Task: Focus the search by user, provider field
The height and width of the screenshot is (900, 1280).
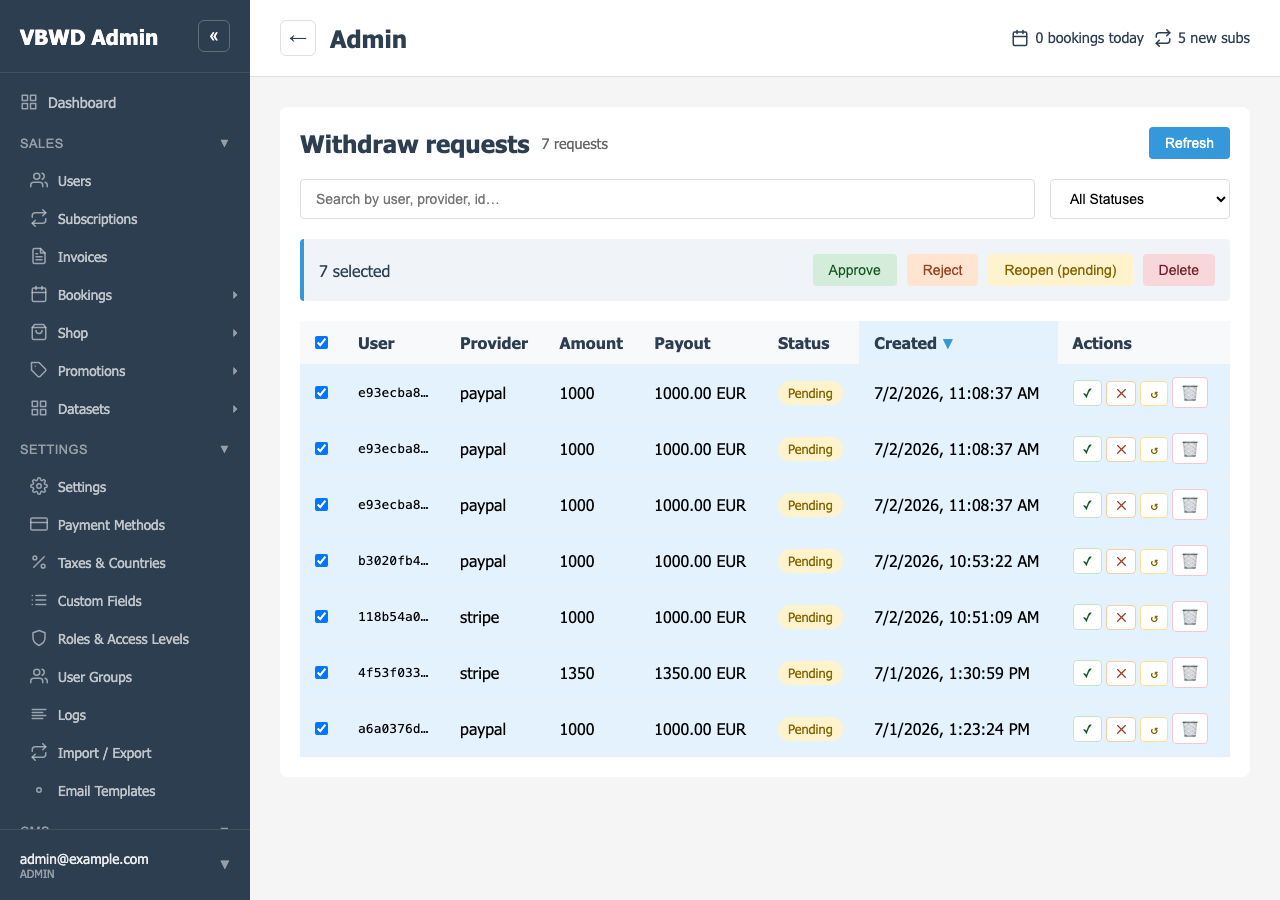Action: click(x=667, y=199)
